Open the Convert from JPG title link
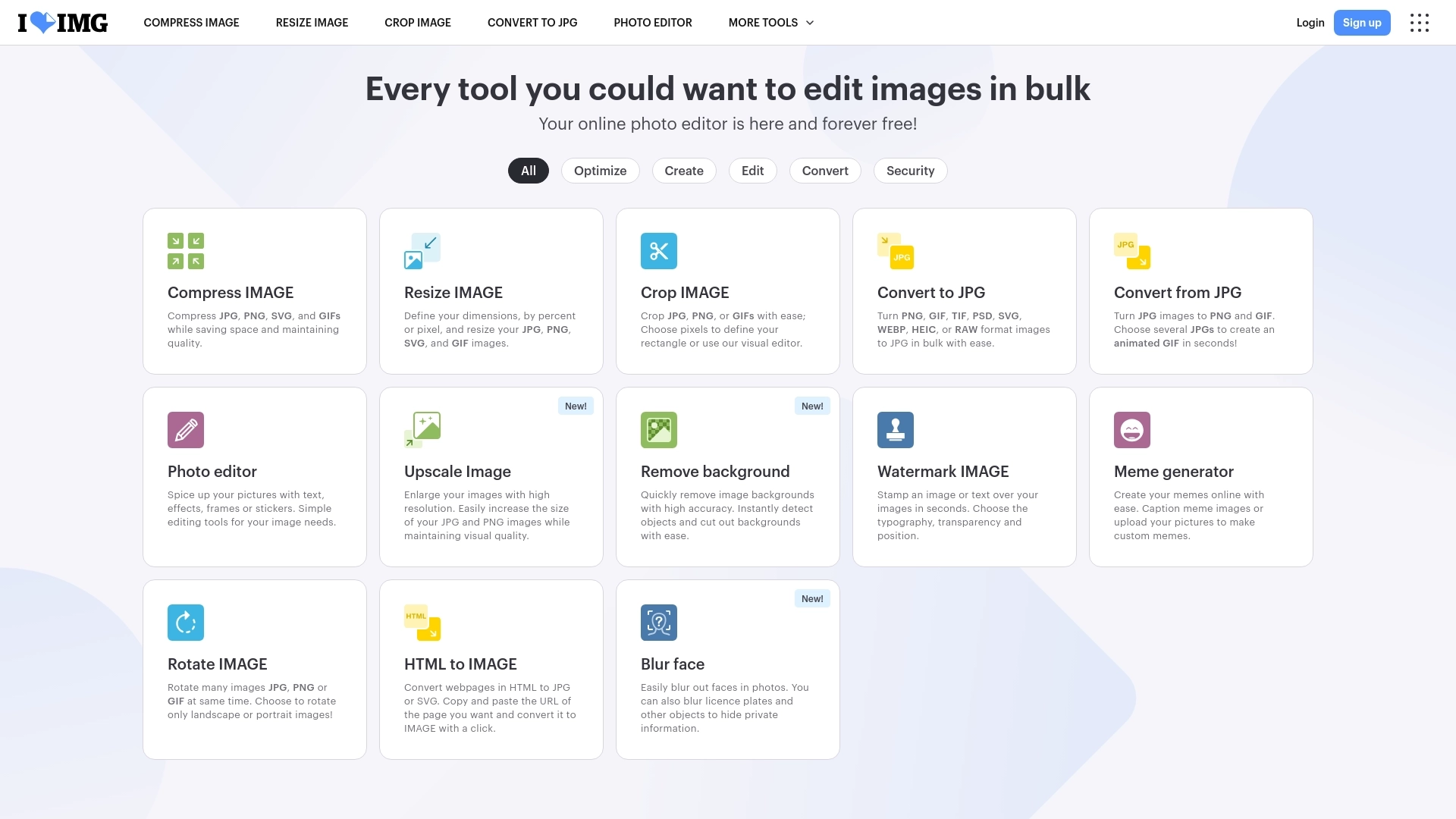Viewport: 1456px width, 819px height. point(1178,293)
